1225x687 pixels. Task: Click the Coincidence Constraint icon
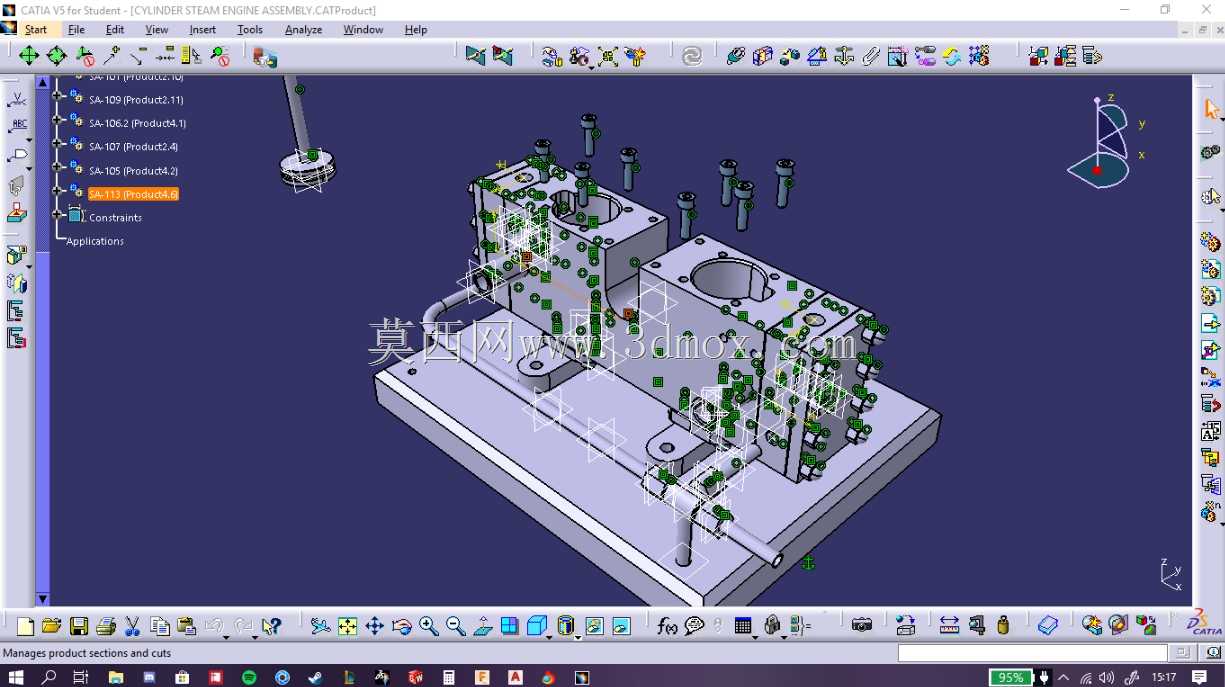coord(736,56)
